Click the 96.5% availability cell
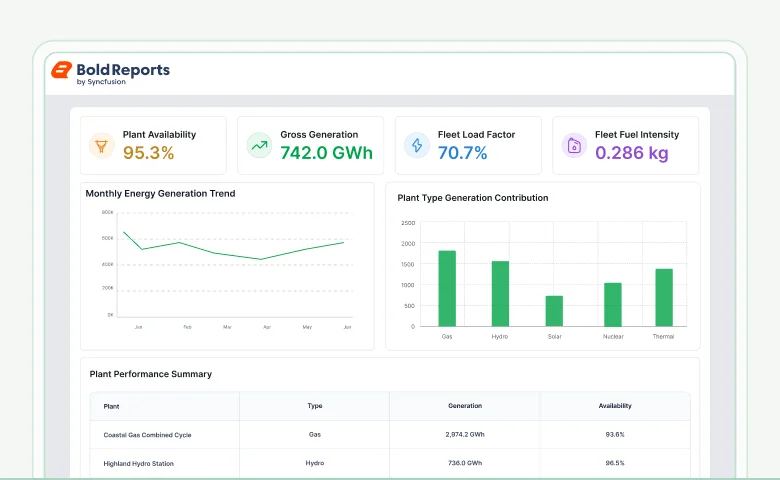This screenshot has height=480, width=780. coord(615,463)
